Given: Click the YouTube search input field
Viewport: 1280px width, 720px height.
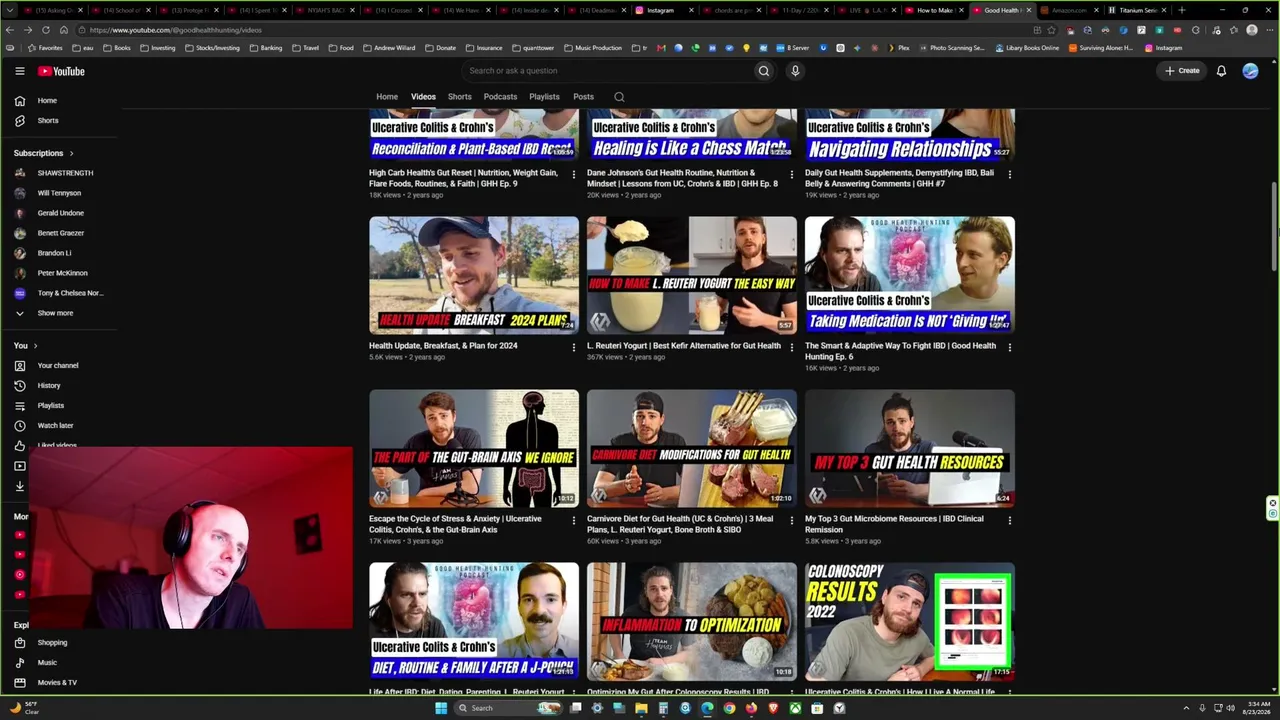Looking at the screenshot, I should 610,71.
